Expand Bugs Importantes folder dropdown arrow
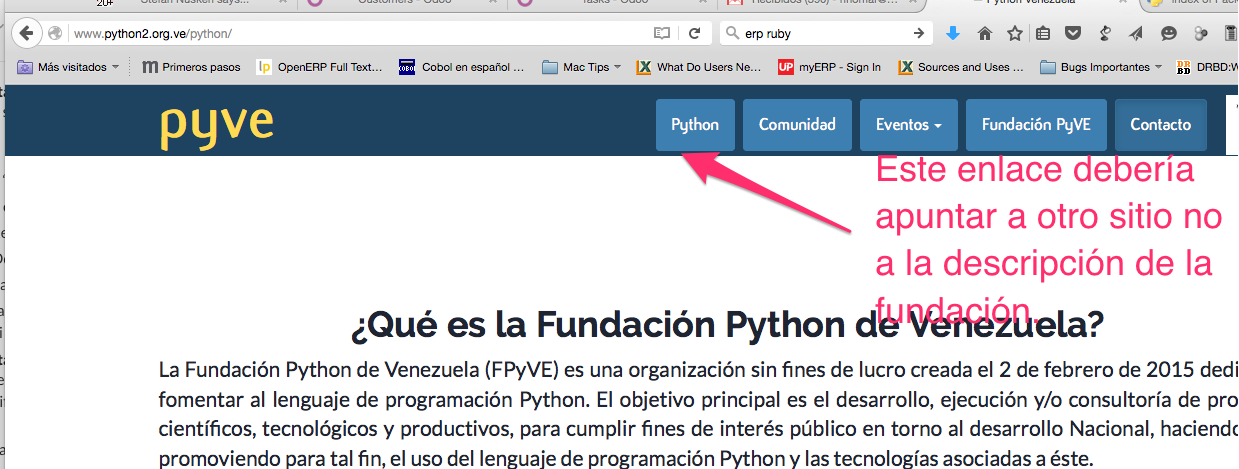Screen dimensions: 1239x469 1158,67
